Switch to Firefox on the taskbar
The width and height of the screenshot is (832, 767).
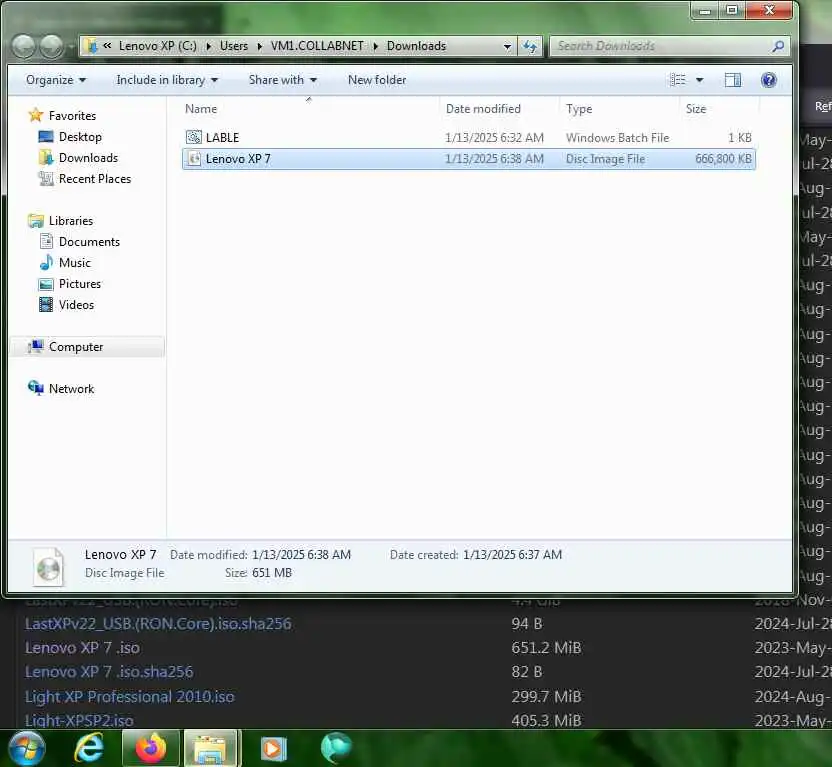151,748
